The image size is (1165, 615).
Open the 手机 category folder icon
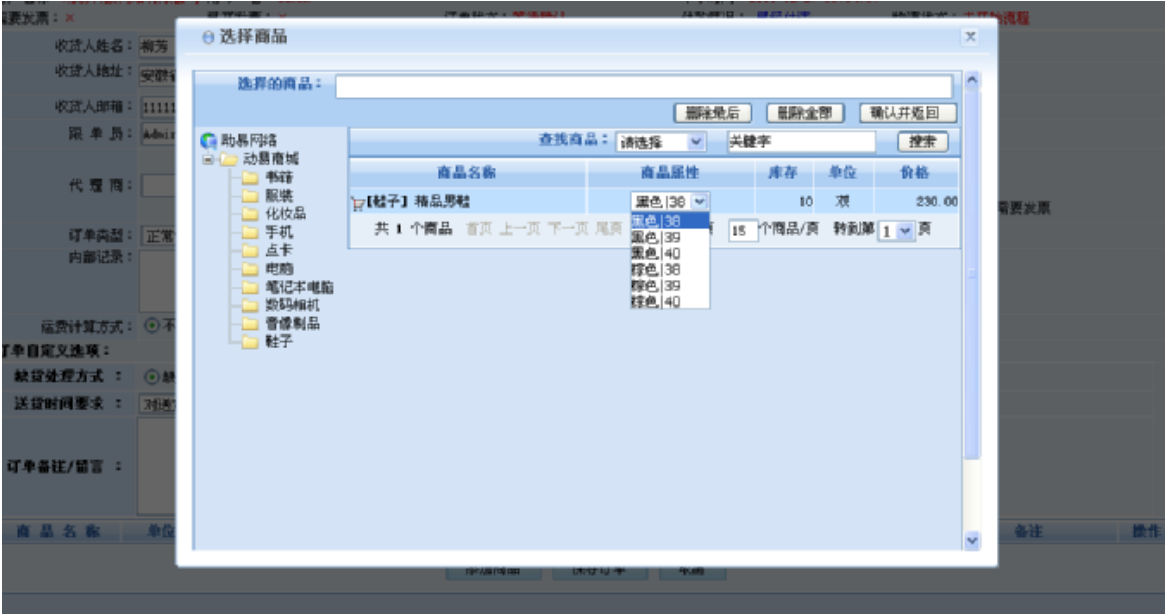pyautogui.click(x=250, y=232)
